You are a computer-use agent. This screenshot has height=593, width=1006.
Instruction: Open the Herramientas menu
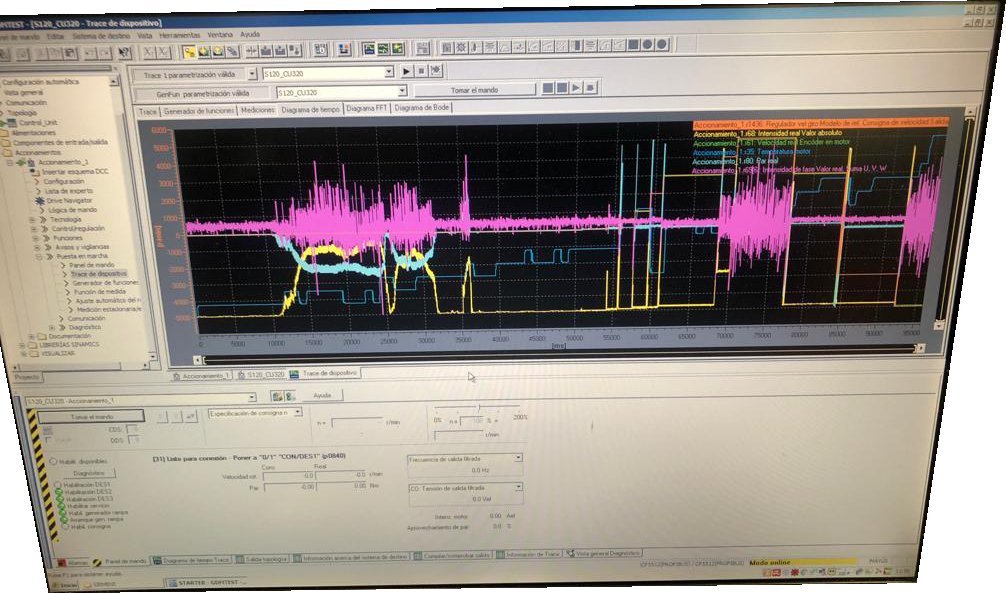coord(179,35)
